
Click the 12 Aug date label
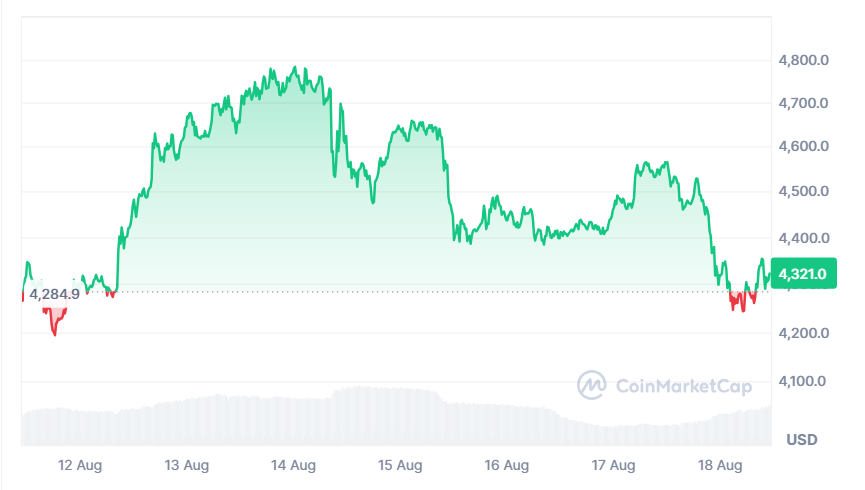tap(78, 465)
